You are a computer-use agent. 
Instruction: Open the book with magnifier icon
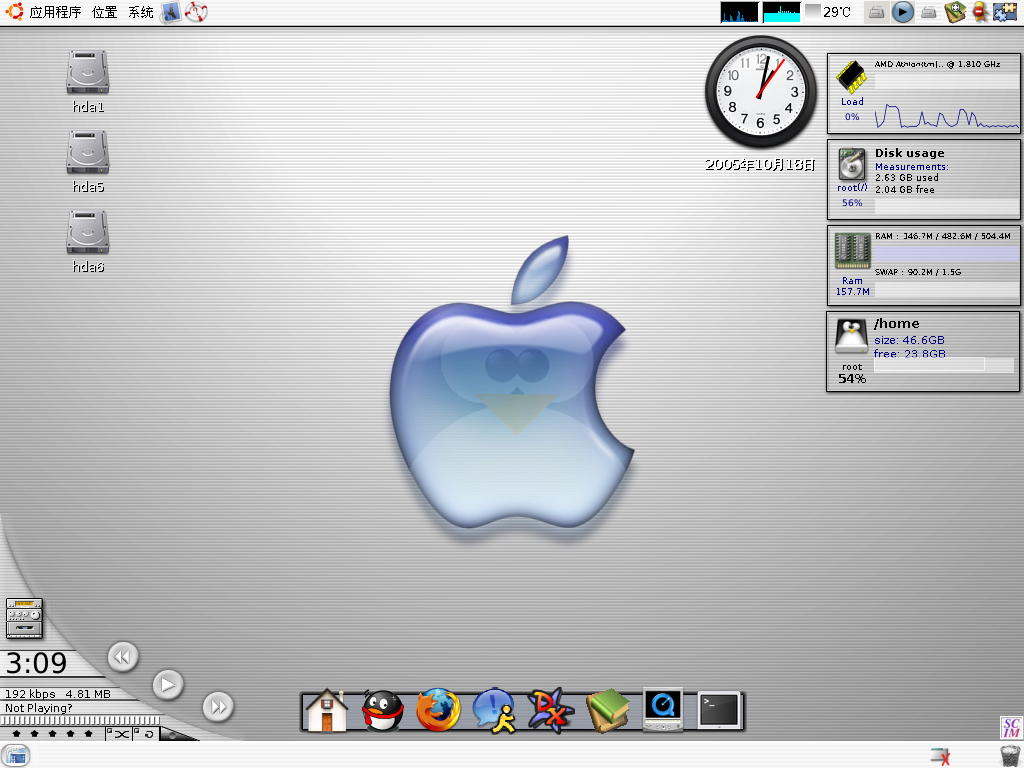click(x=955, y=12)
